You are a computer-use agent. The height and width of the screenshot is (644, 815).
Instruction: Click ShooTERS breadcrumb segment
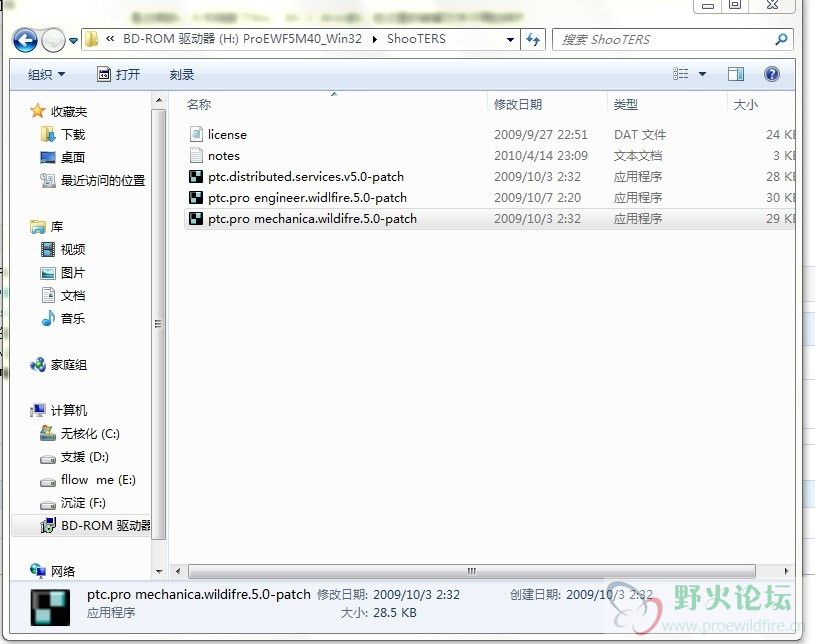click(416, 39)
